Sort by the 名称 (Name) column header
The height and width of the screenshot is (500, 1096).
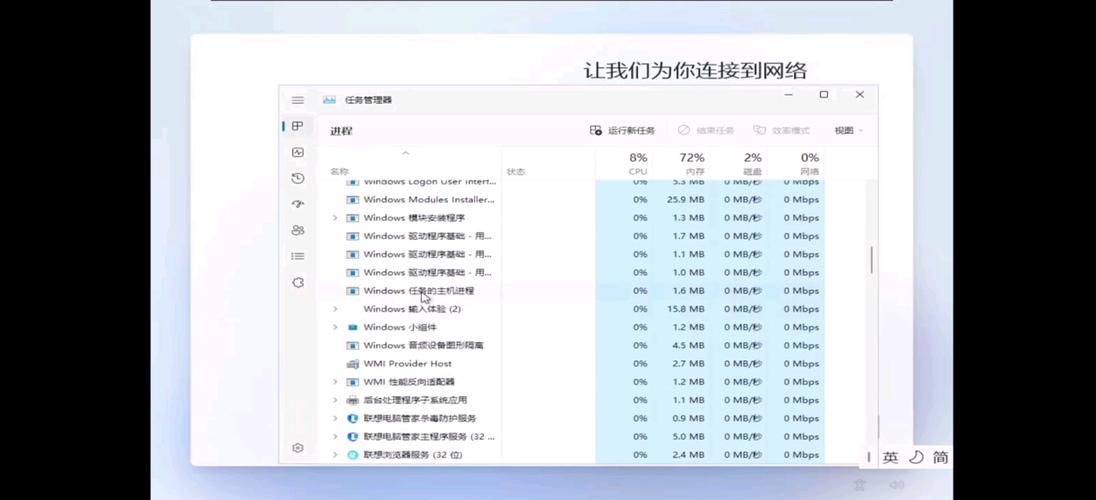point(340,171)
